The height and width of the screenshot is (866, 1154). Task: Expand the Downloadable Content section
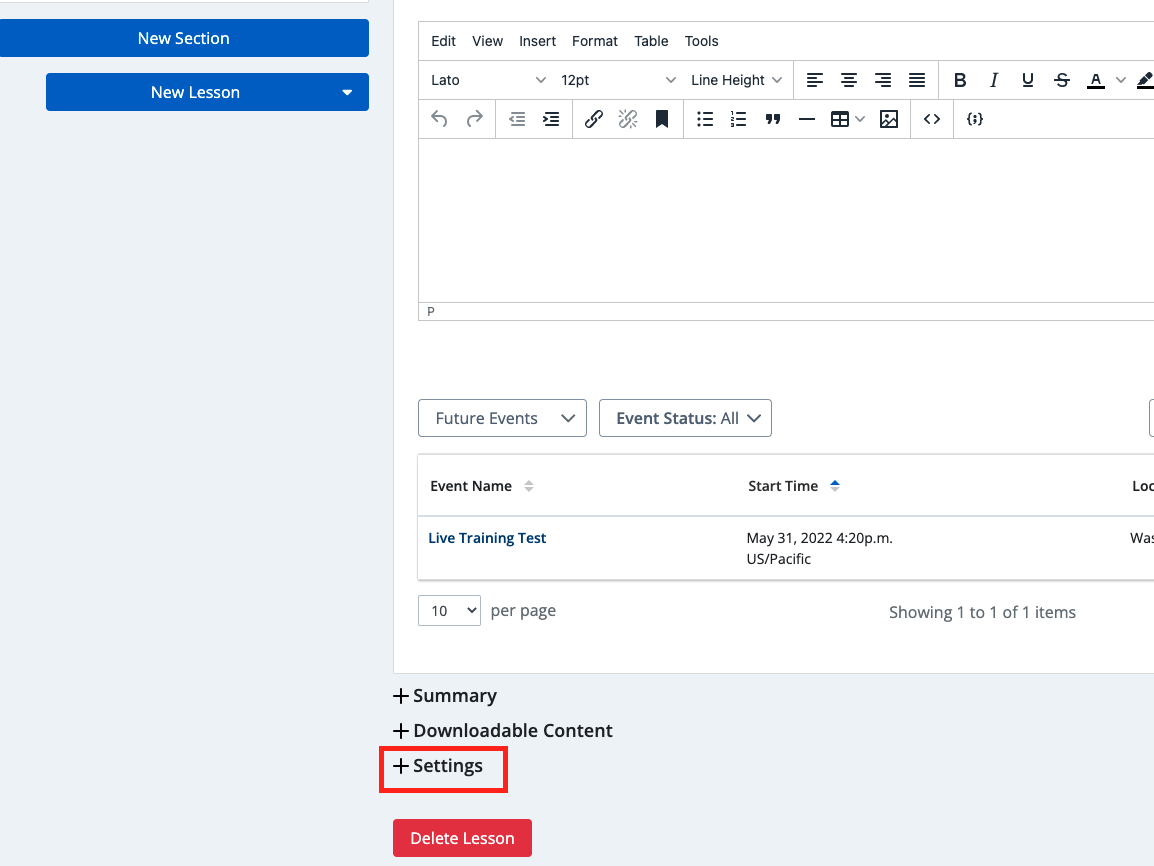click(x=503, y=731)
